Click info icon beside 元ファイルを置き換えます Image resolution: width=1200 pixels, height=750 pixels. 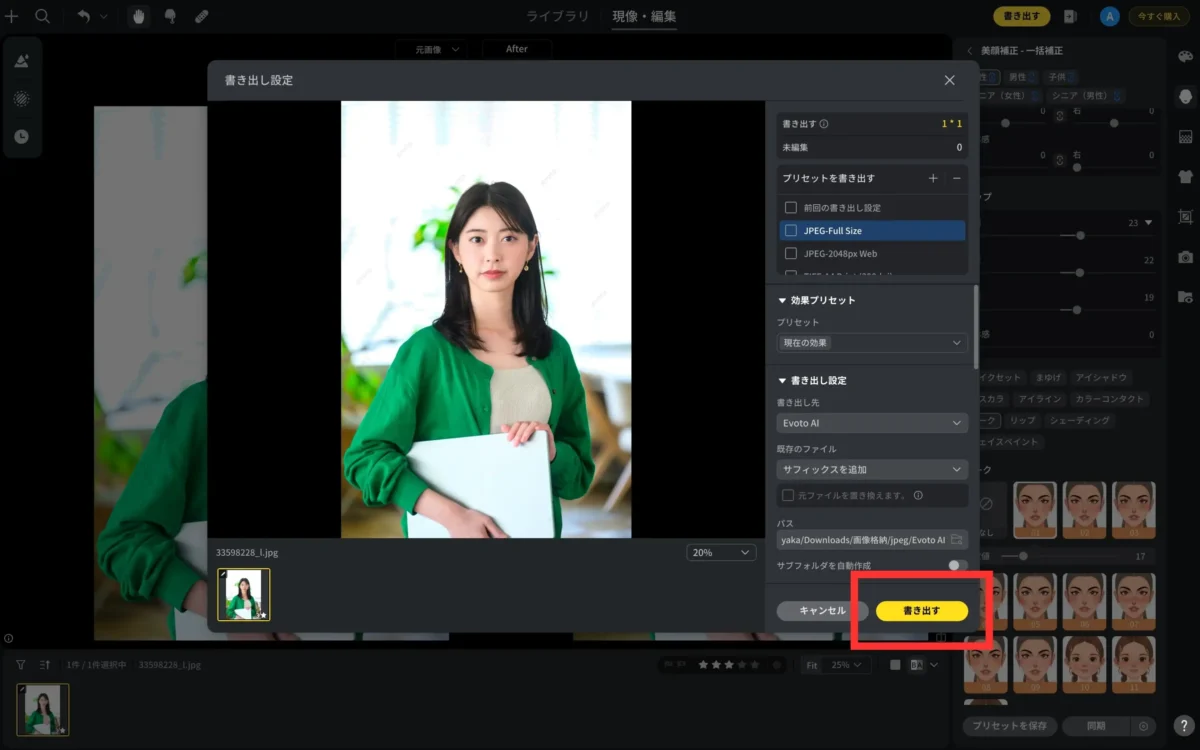click(x=918, y=495)
